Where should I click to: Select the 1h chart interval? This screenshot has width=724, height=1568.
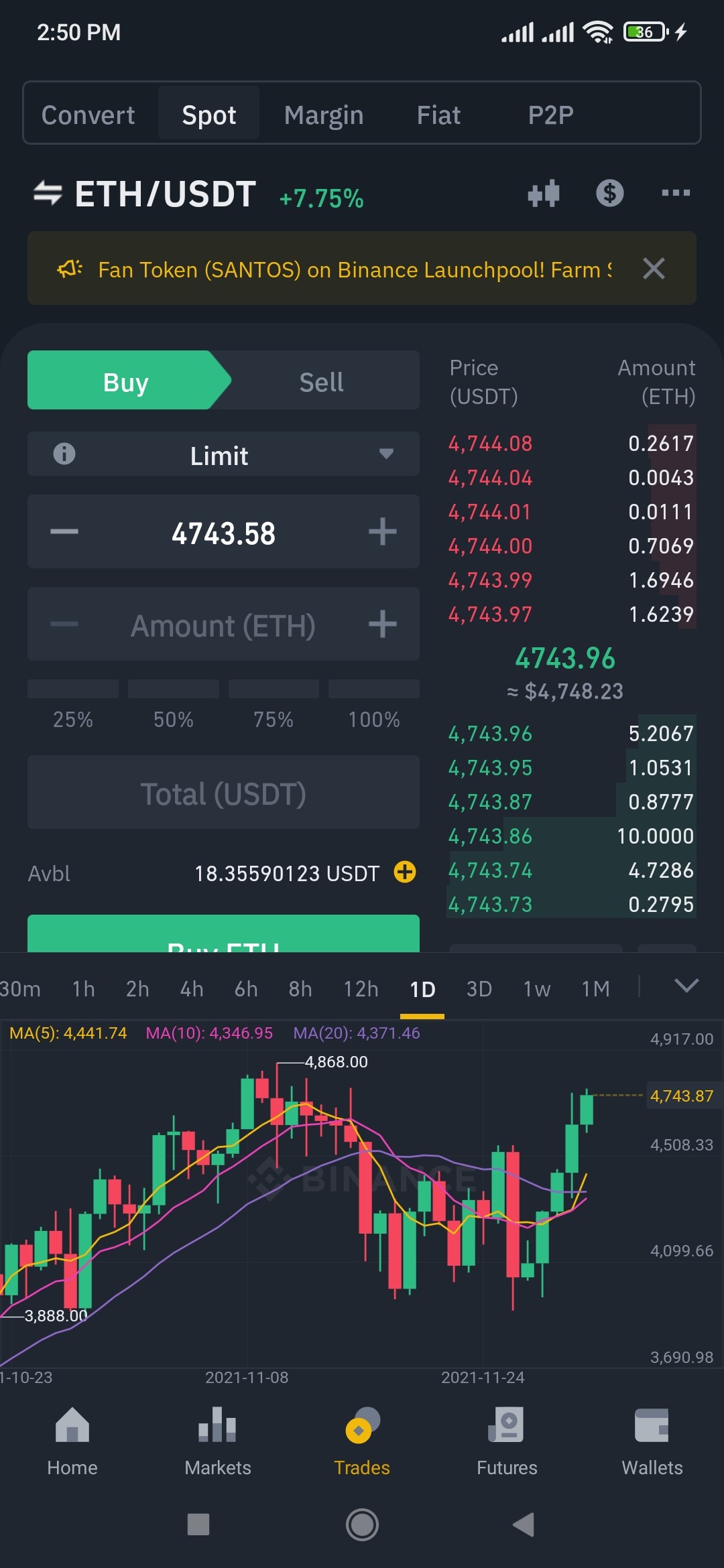click(x=84, y=989)
